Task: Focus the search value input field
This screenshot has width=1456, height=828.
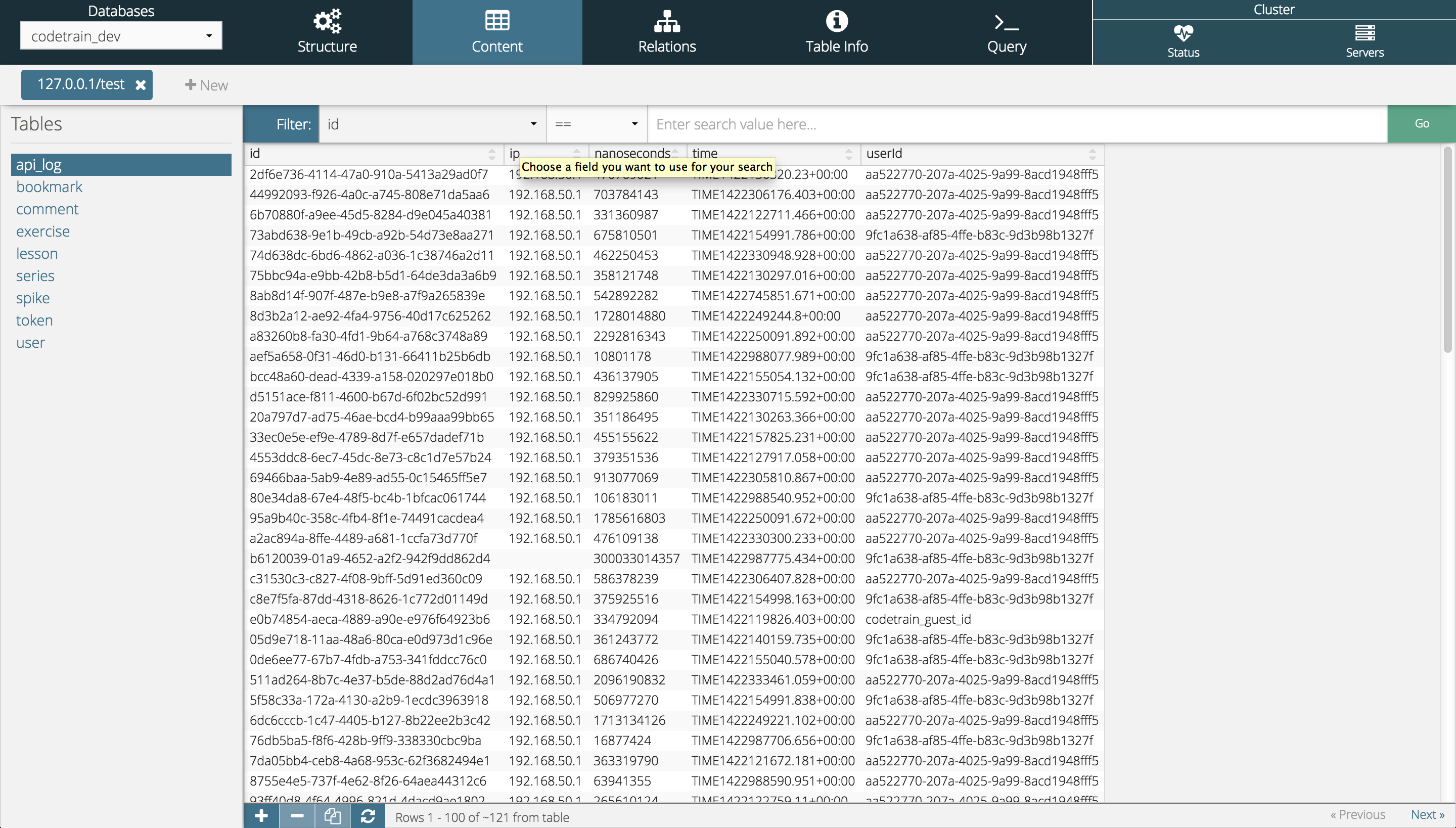Action: 1017,124
